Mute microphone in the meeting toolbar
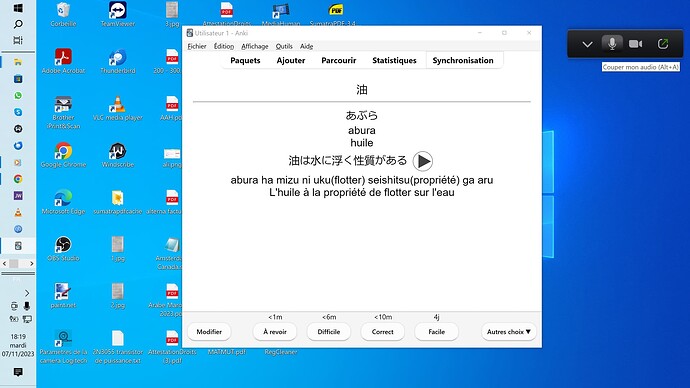This screenshot has height=388, width=690. point(612,44)
